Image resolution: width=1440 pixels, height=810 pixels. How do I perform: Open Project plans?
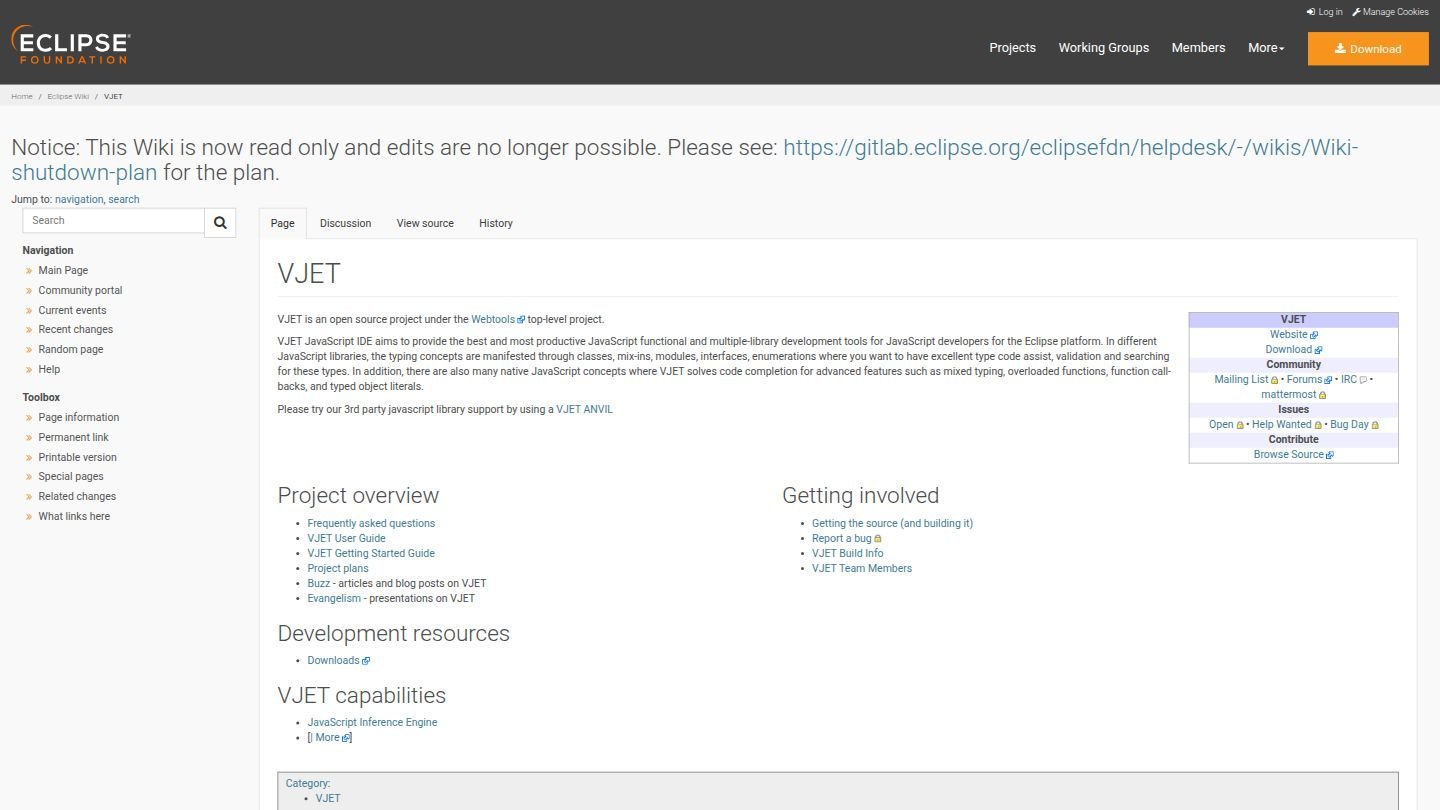click(338, 568)
